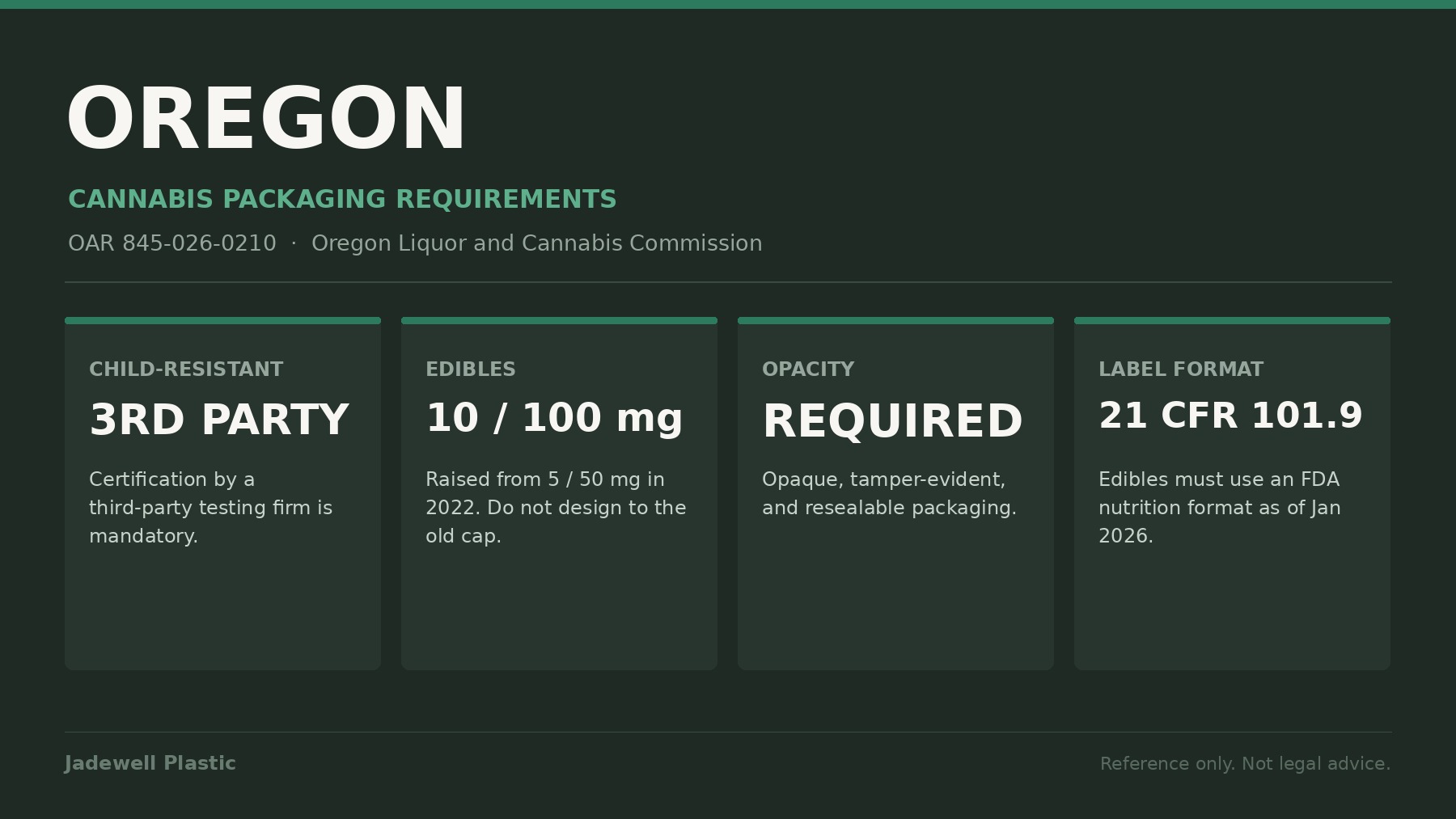
Task: Click the OAR 845-026-0210 rule reference
Action: click(x=172, y=243)
